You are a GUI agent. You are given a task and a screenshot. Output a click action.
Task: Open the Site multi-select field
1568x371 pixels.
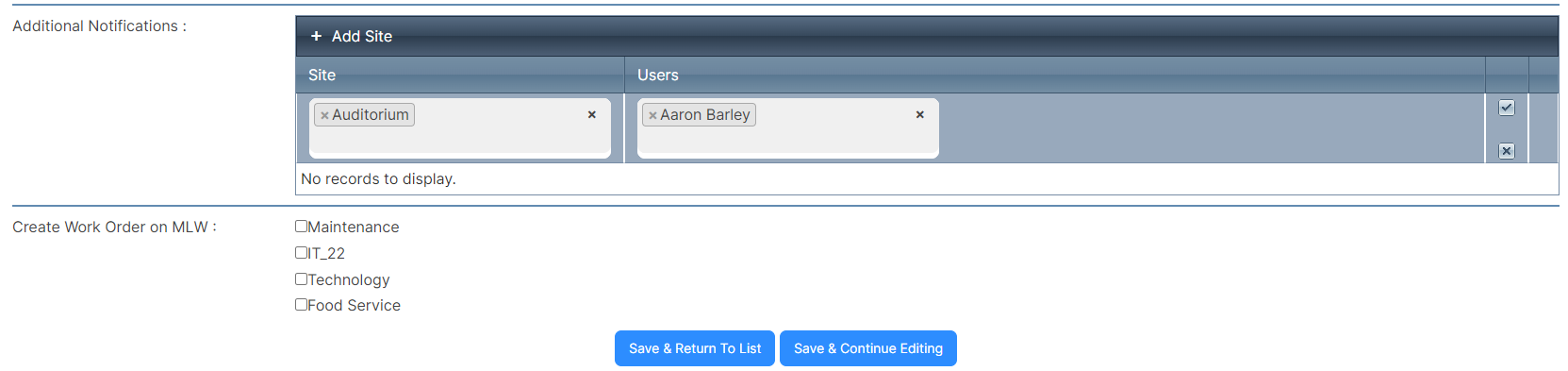(x=460, y=127)
